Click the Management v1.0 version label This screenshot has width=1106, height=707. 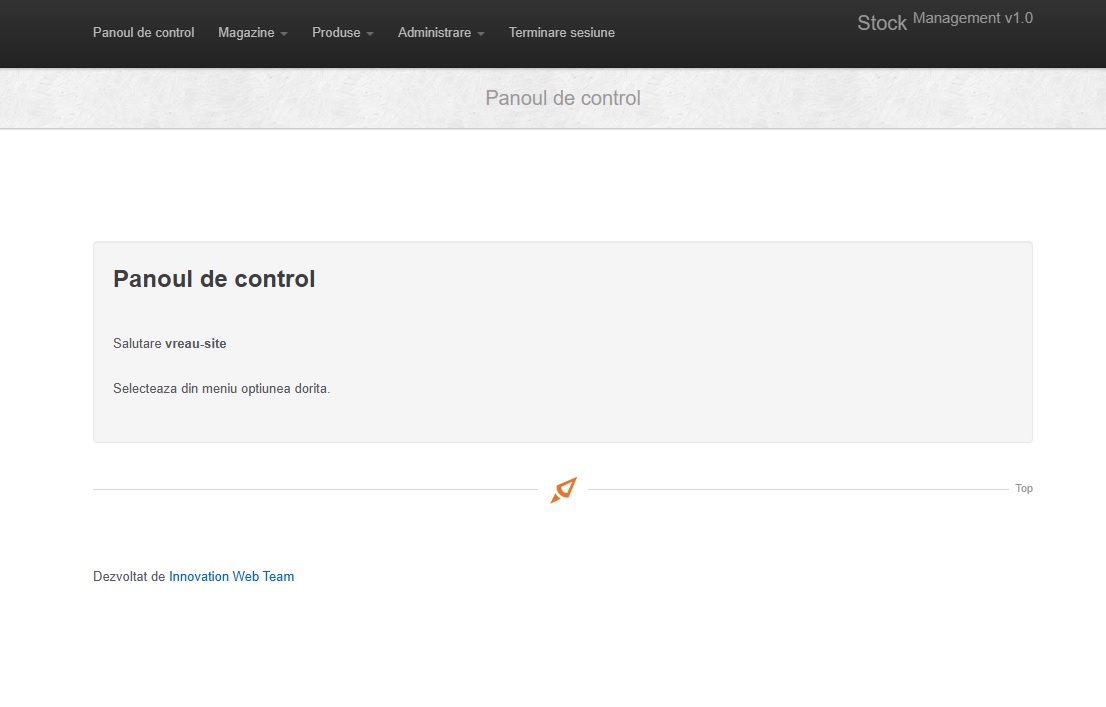click(973, 18)
